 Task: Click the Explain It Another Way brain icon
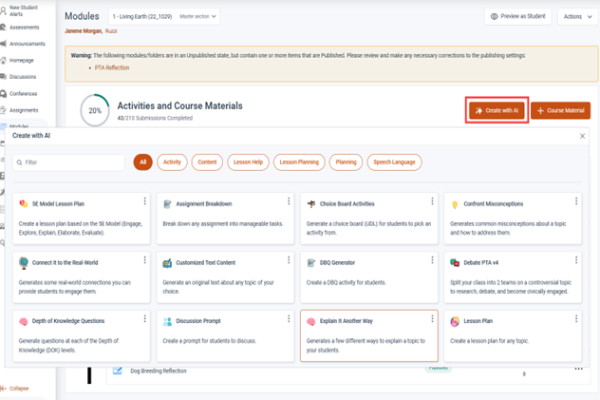pyautogui.click(x=311, y=322)
